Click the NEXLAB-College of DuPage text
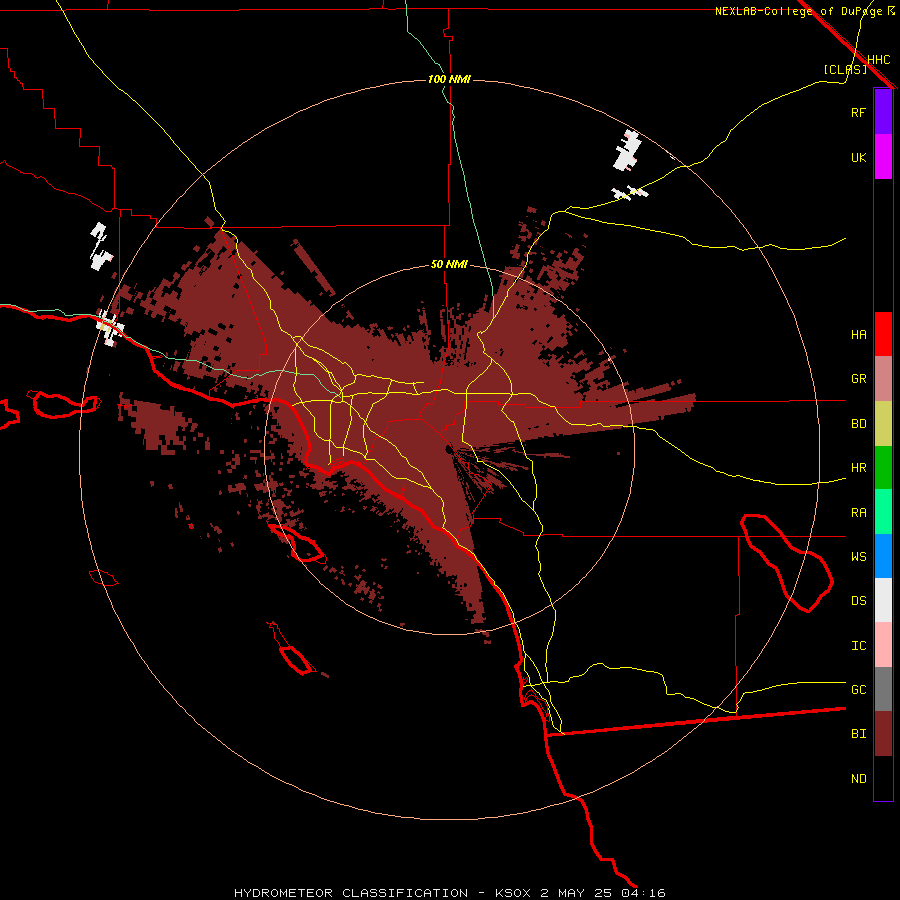This screenshot has width=900, height=900. point(798,11)
